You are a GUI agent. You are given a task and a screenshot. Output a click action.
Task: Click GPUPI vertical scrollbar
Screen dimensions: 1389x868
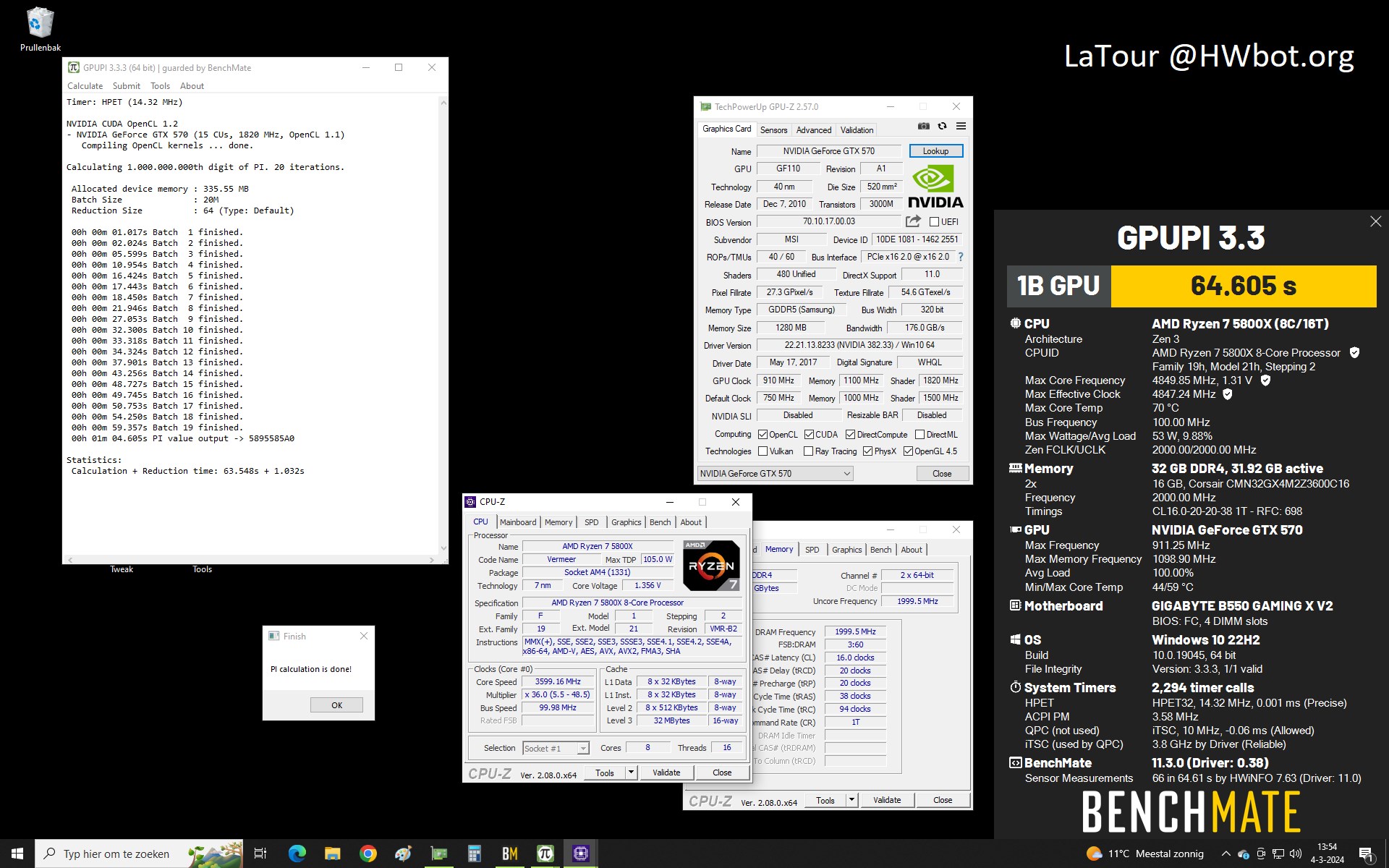tap(443, 325)
